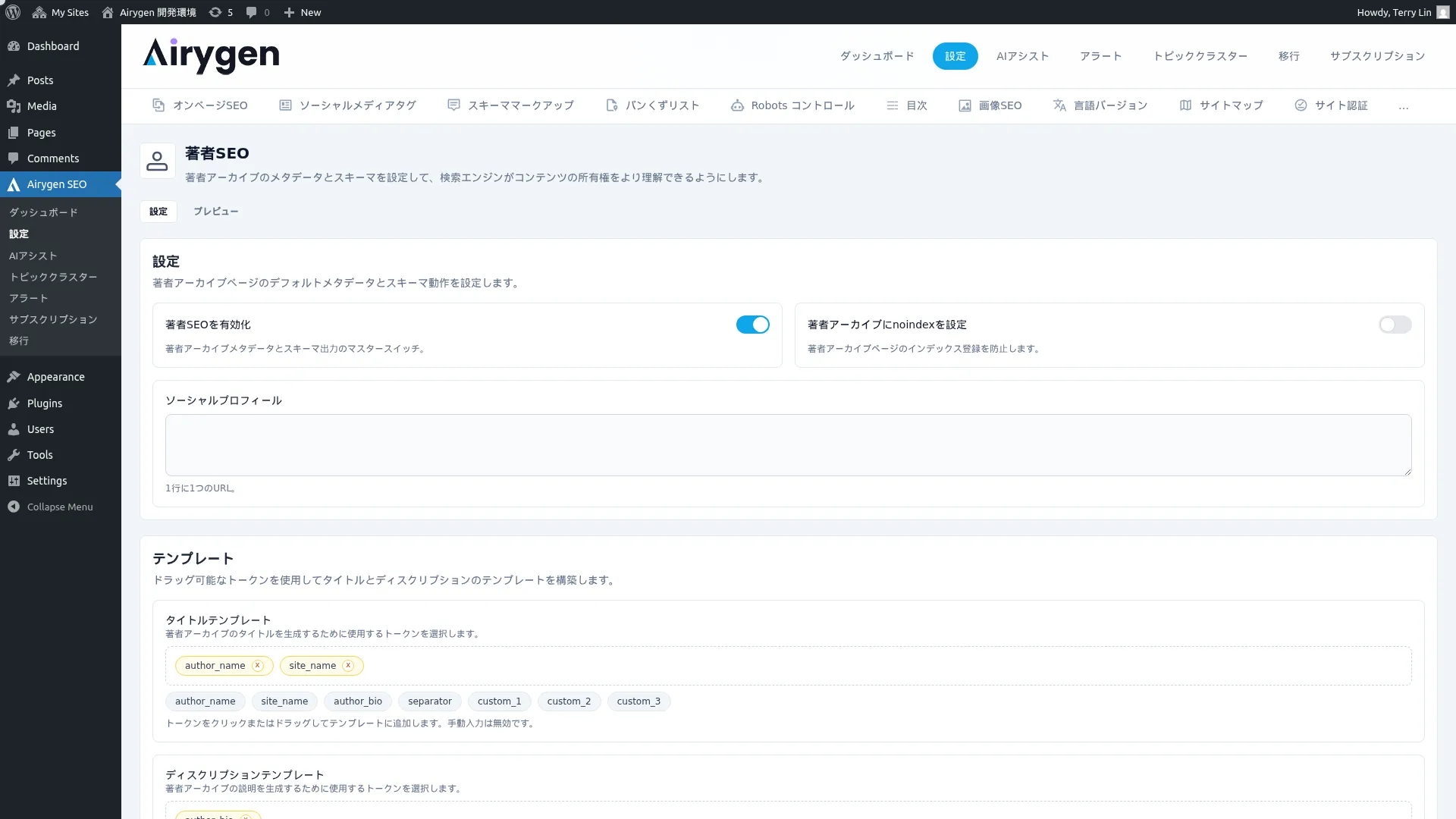Open Comments in the sidebar
Image resolution: width=1456 pixels, height=819 pixels.
[x=61, y=158]
